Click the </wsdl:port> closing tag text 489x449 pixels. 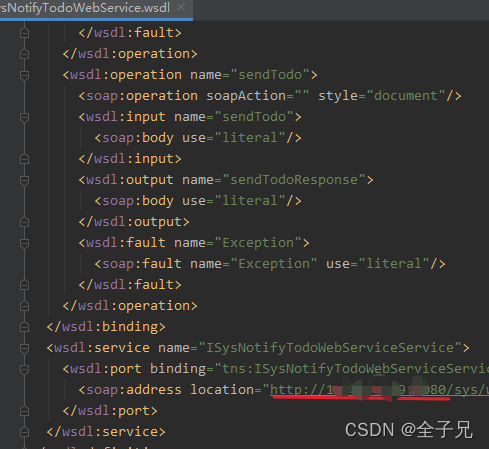click(x=110, y=411)
